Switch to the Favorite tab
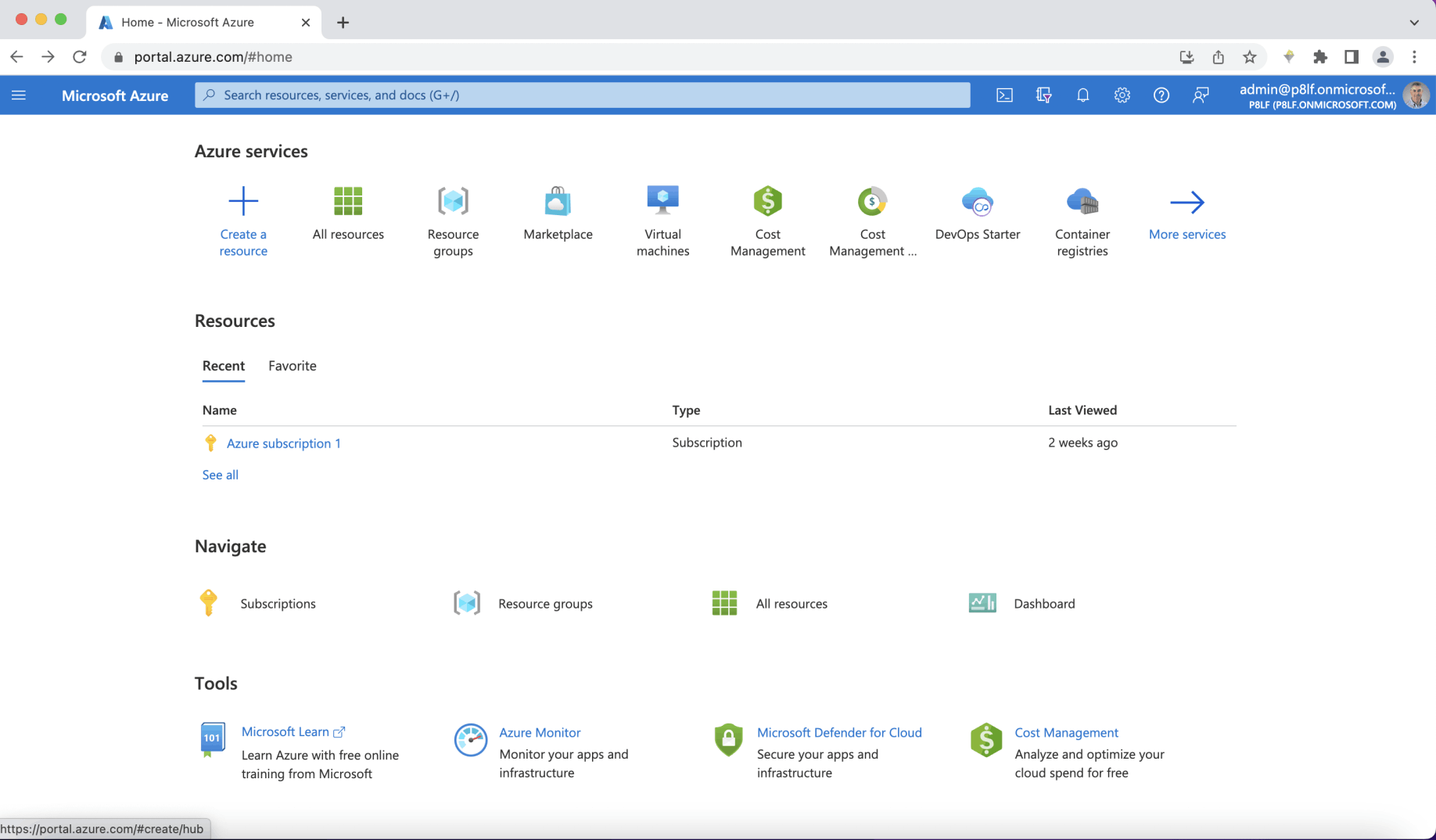The image size is (1436, 840). pyautogui.click(x=292, y=366)
